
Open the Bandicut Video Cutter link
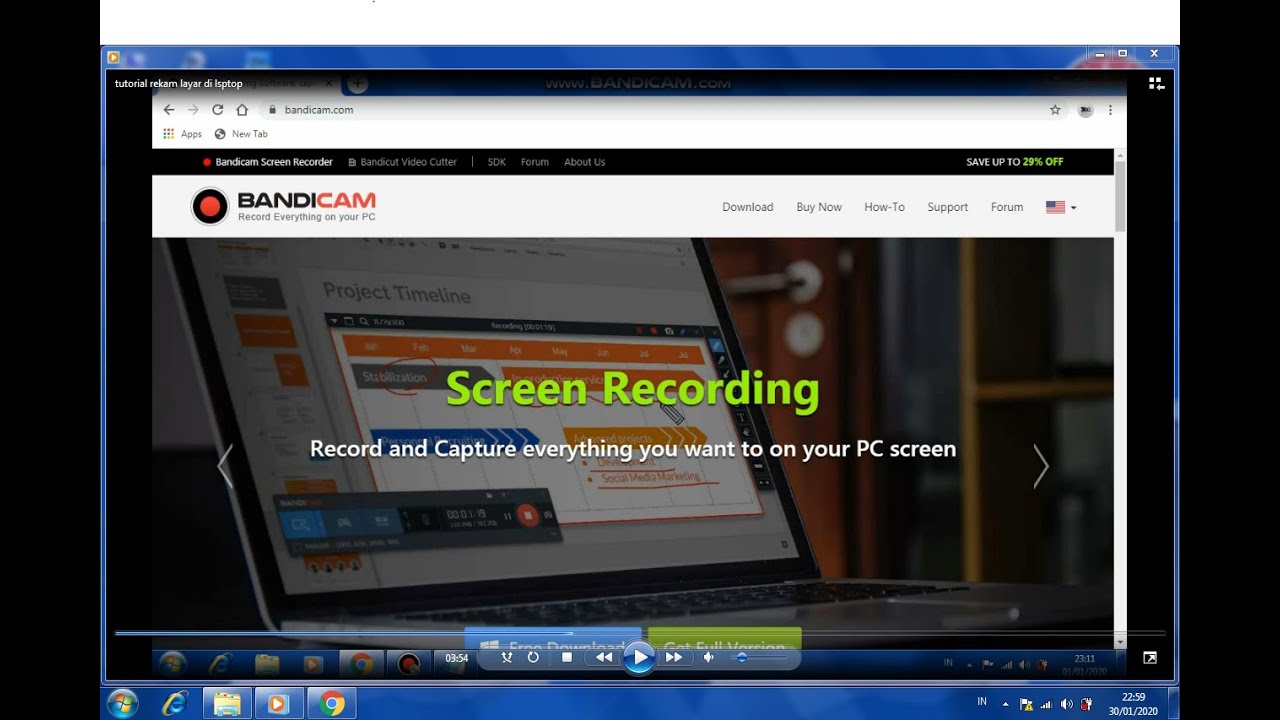tap(402, 162)
